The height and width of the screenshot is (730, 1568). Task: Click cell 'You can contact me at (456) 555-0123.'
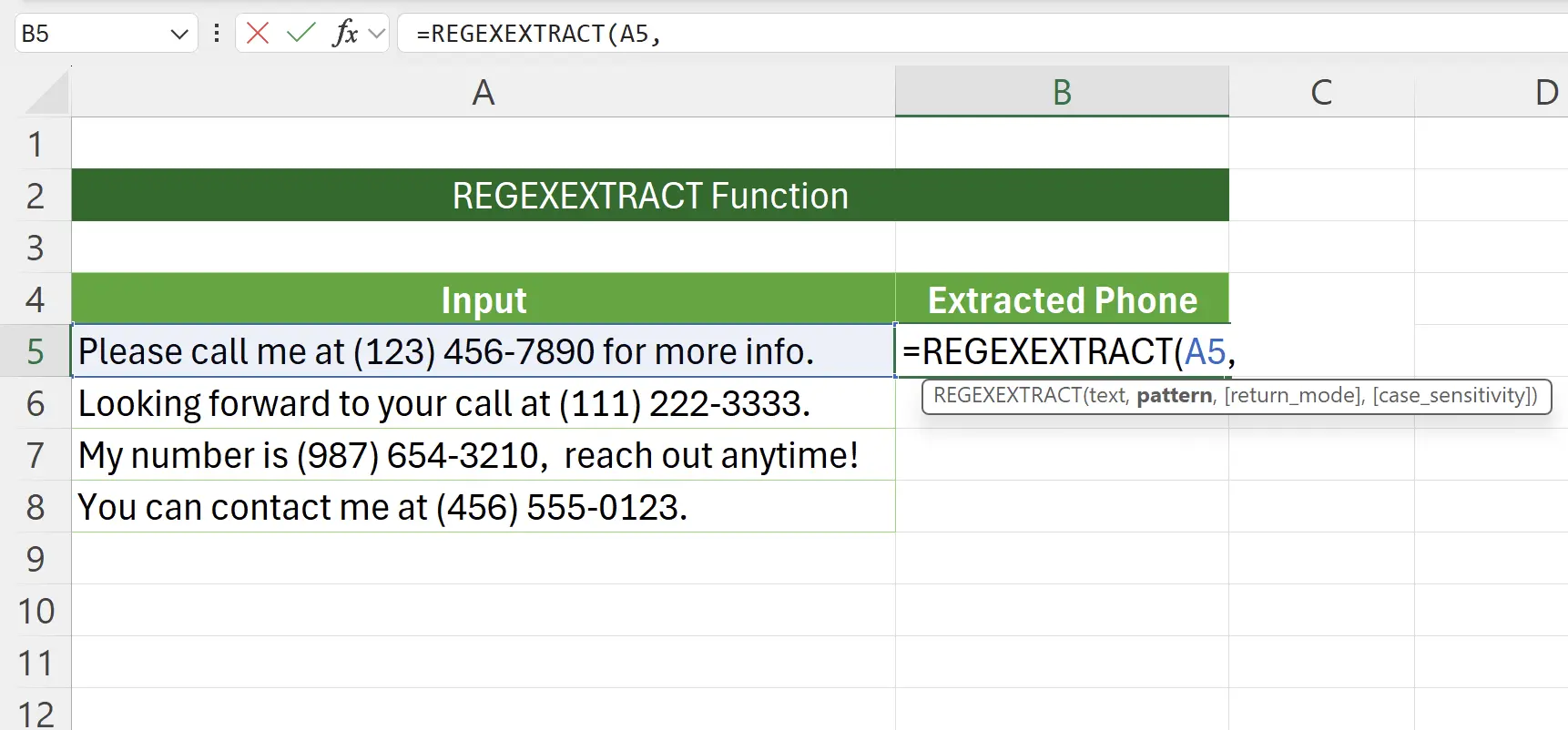[x=484, y=507]
